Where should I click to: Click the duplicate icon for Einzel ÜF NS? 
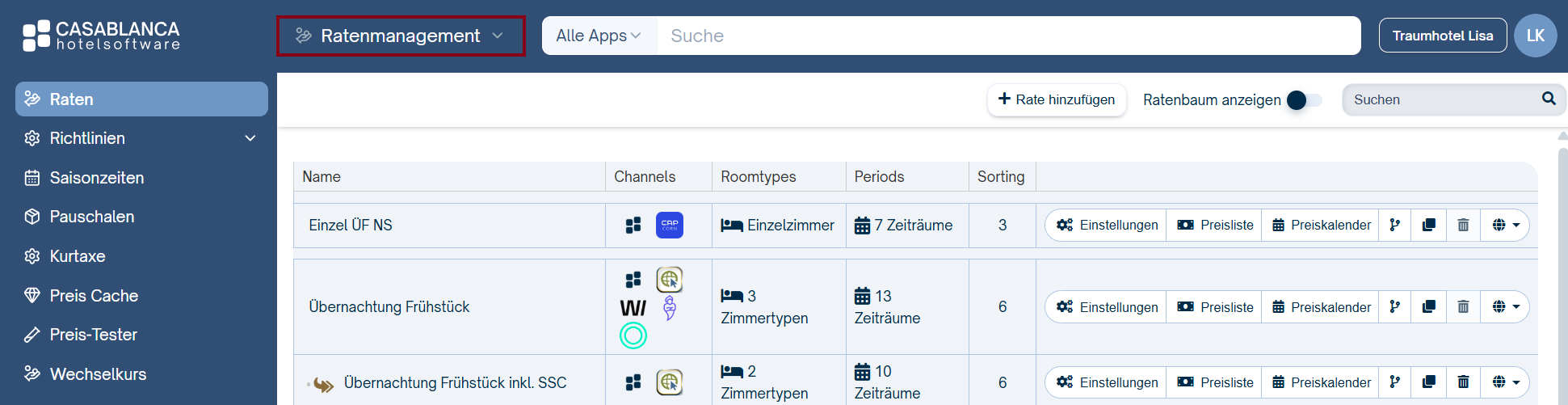pos(1428,226)
